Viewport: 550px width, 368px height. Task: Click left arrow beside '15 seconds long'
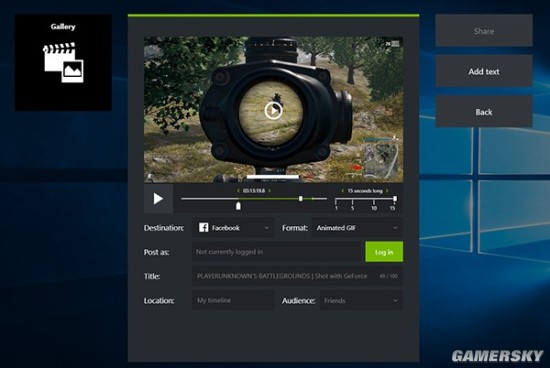click(x=343, y=190)
